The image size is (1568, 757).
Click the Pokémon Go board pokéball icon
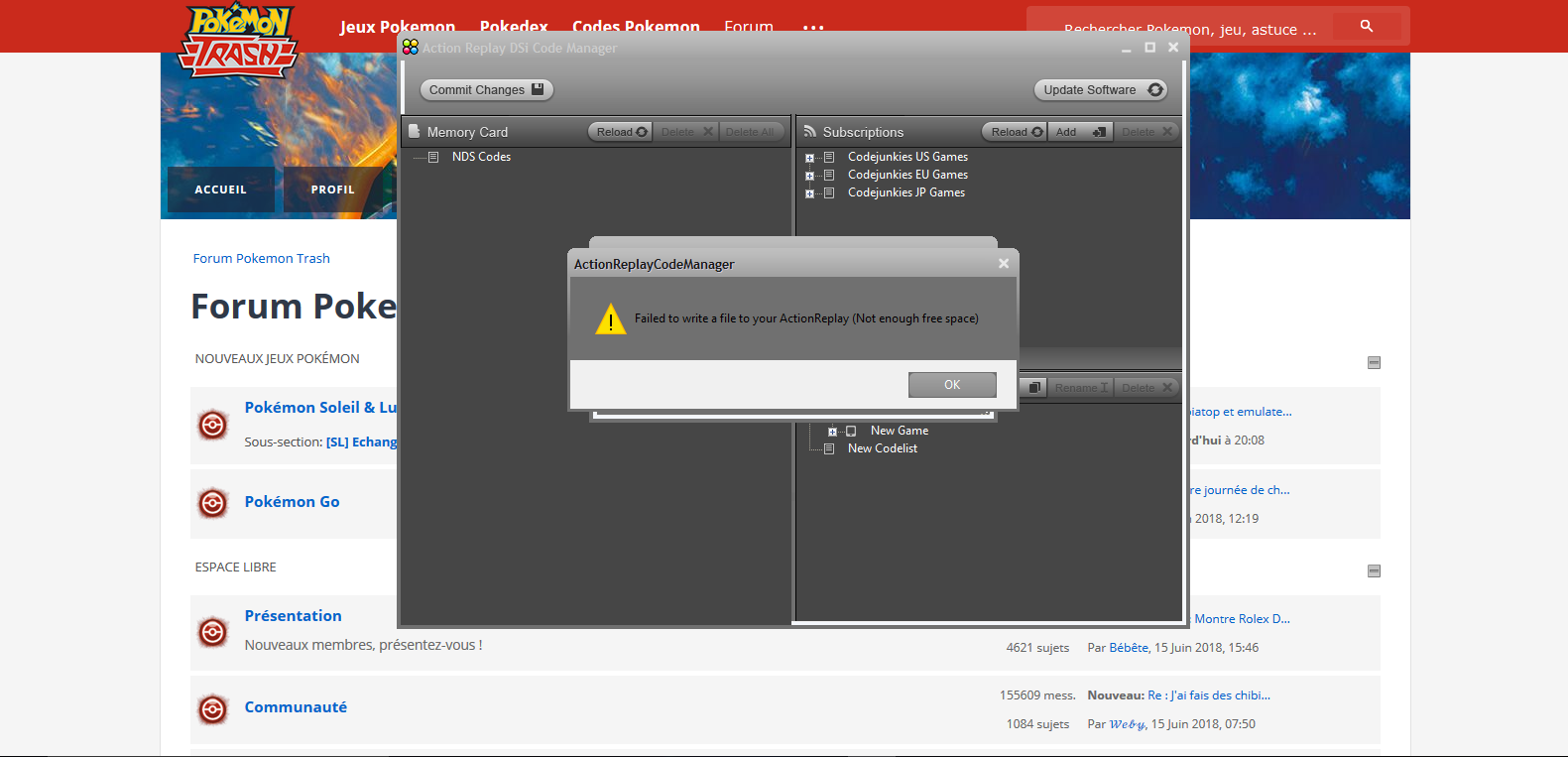(213, 504)
